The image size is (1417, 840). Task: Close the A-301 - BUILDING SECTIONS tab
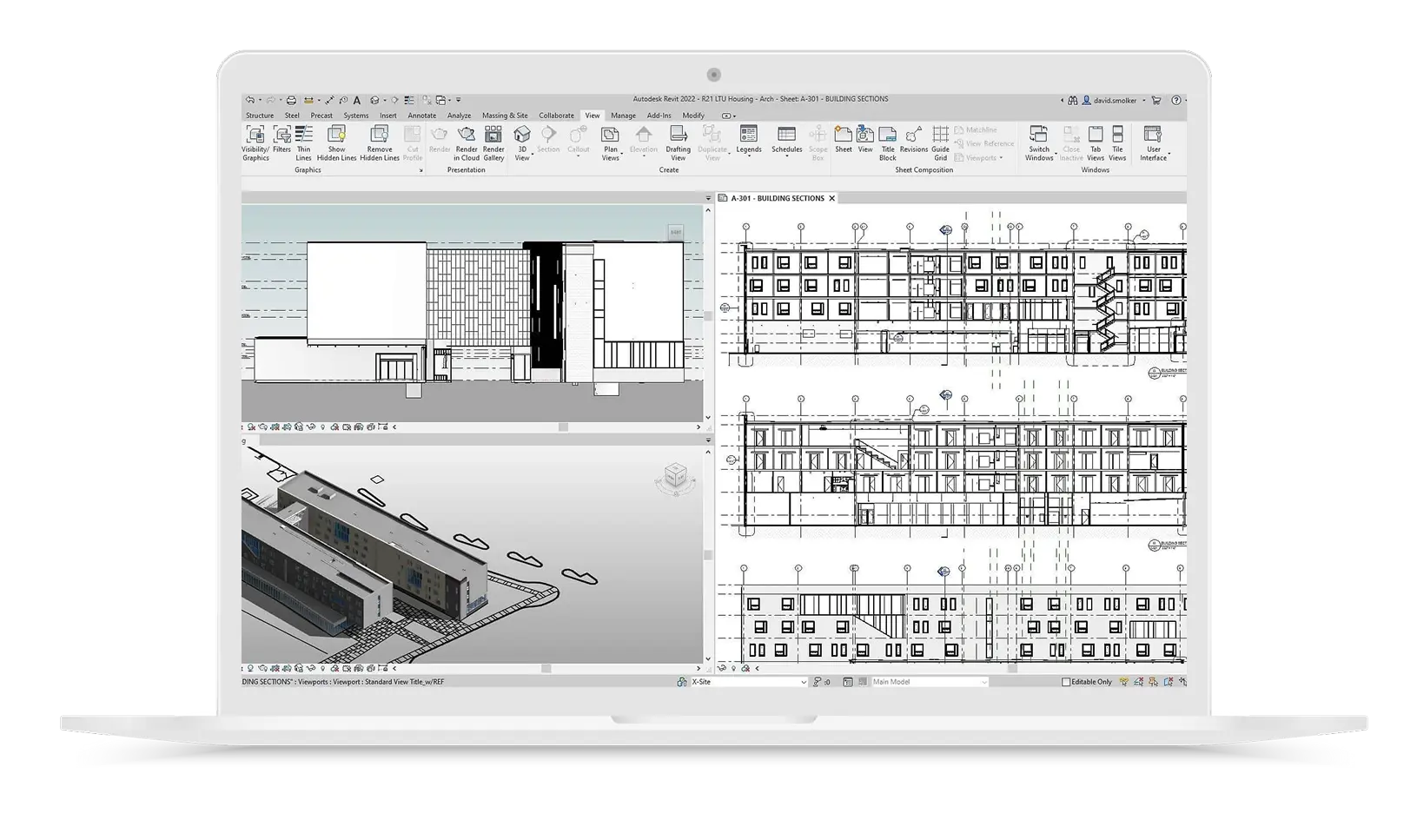(831, 198)
